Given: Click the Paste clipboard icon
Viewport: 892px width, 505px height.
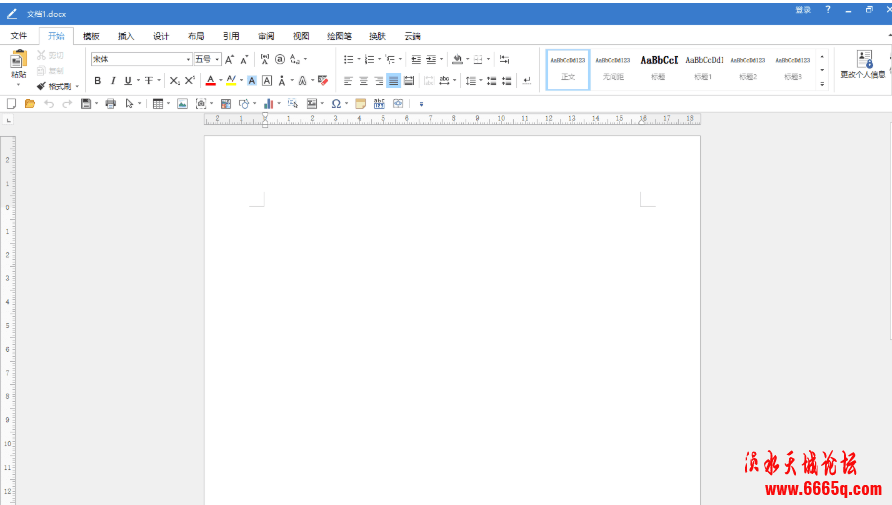Looking at the screenshot, I should [18, 59].
